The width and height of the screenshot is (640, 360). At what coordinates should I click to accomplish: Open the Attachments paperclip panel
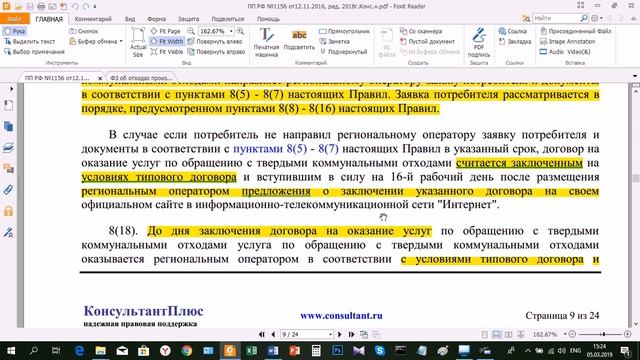8,190
